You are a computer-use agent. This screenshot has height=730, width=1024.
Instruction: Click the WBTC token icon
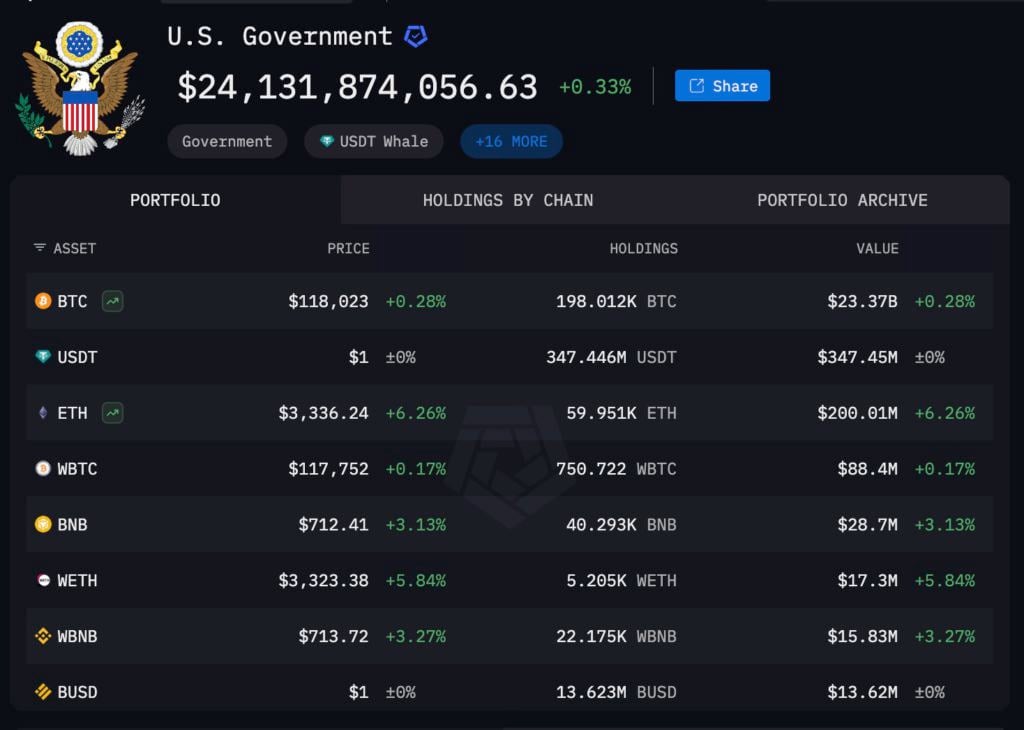coord(43,469)
